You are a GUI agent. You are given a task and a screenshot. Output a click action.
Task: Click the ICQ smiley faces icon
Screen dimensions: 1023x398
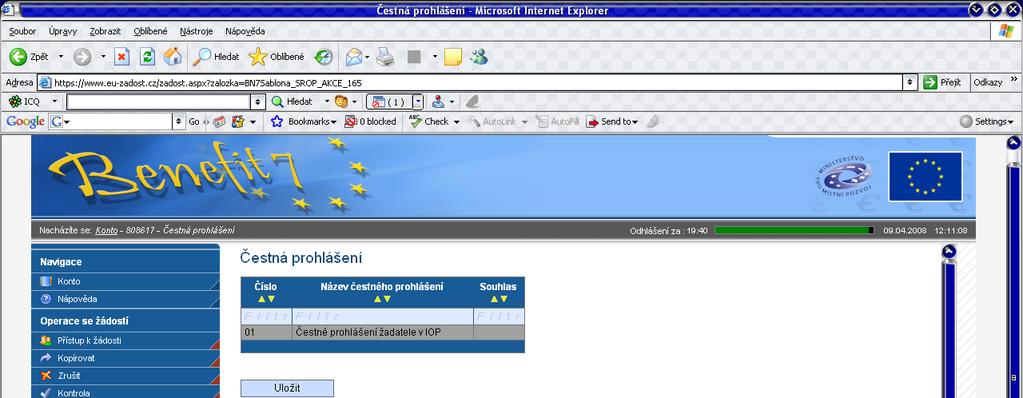pyautogui.click(x=341, y=102)
